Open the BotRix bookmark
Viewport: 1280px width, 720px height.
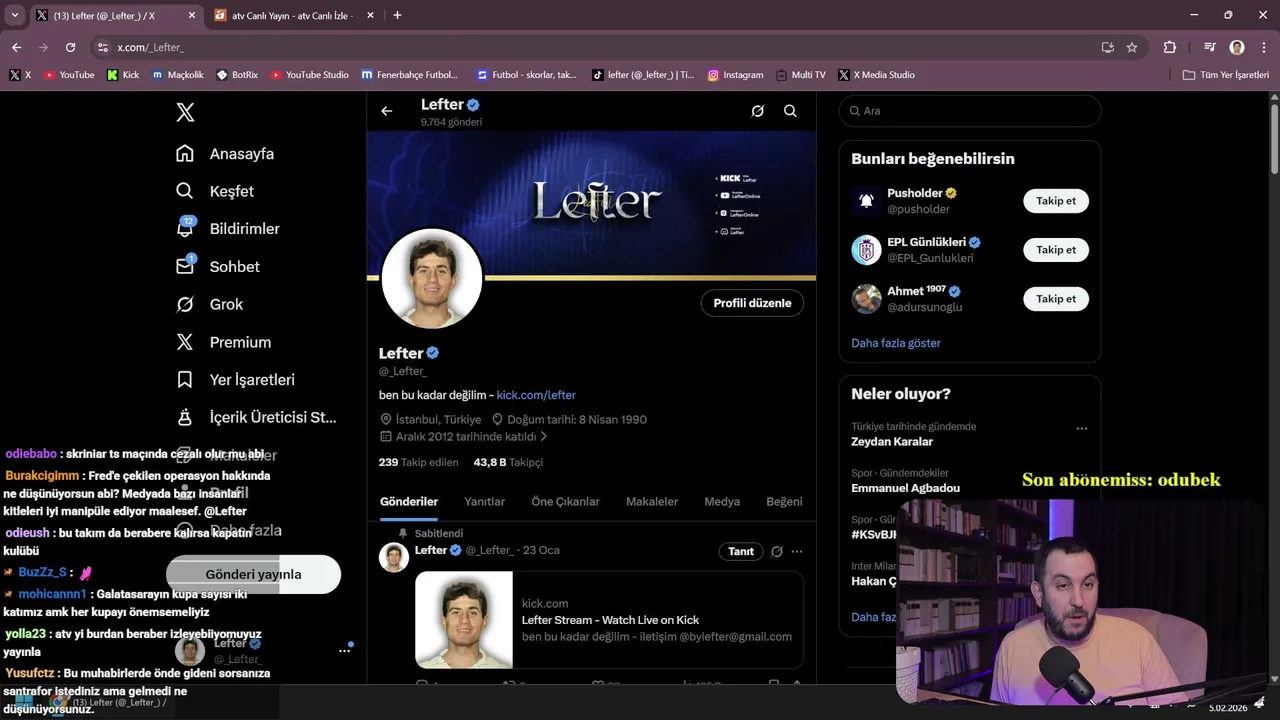(x=237, y=75)
